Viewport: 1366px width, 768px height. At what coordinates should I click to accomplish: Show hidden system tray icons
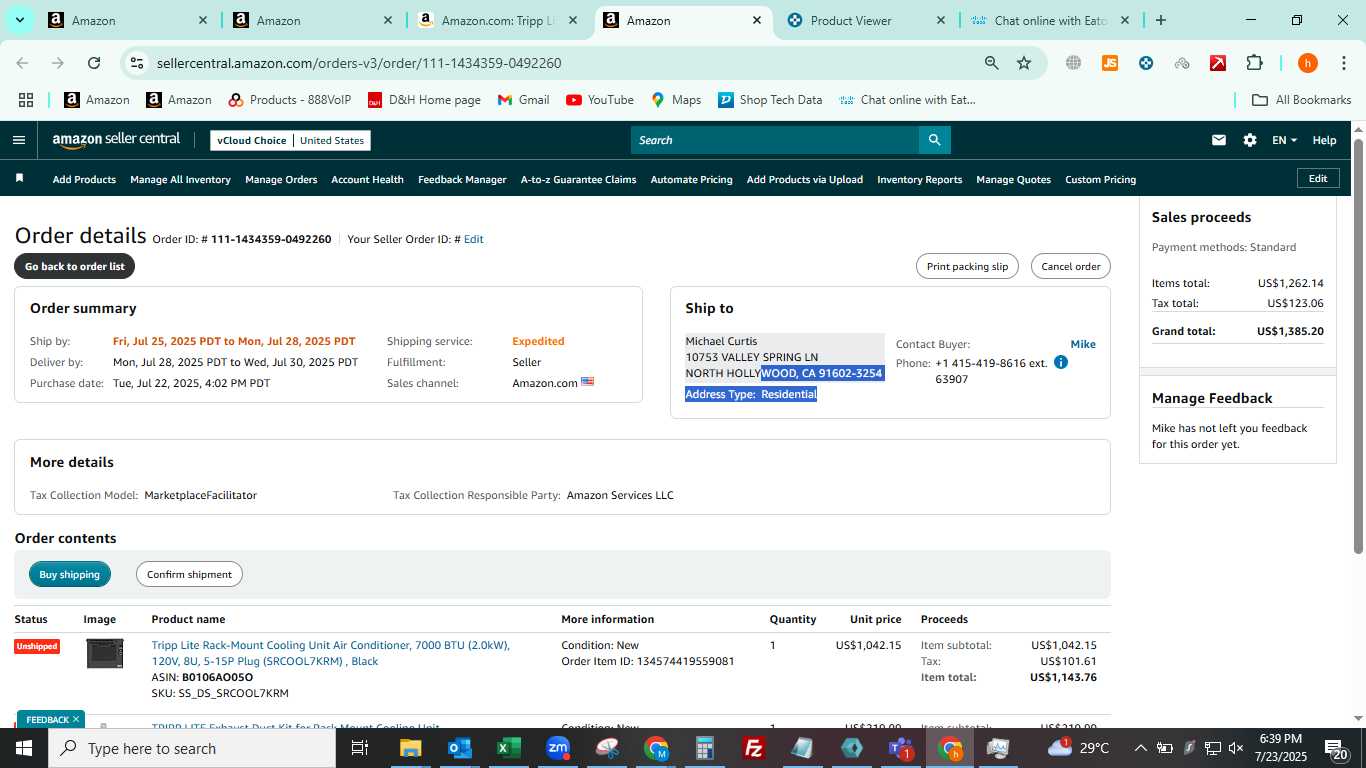(1140, 748)
